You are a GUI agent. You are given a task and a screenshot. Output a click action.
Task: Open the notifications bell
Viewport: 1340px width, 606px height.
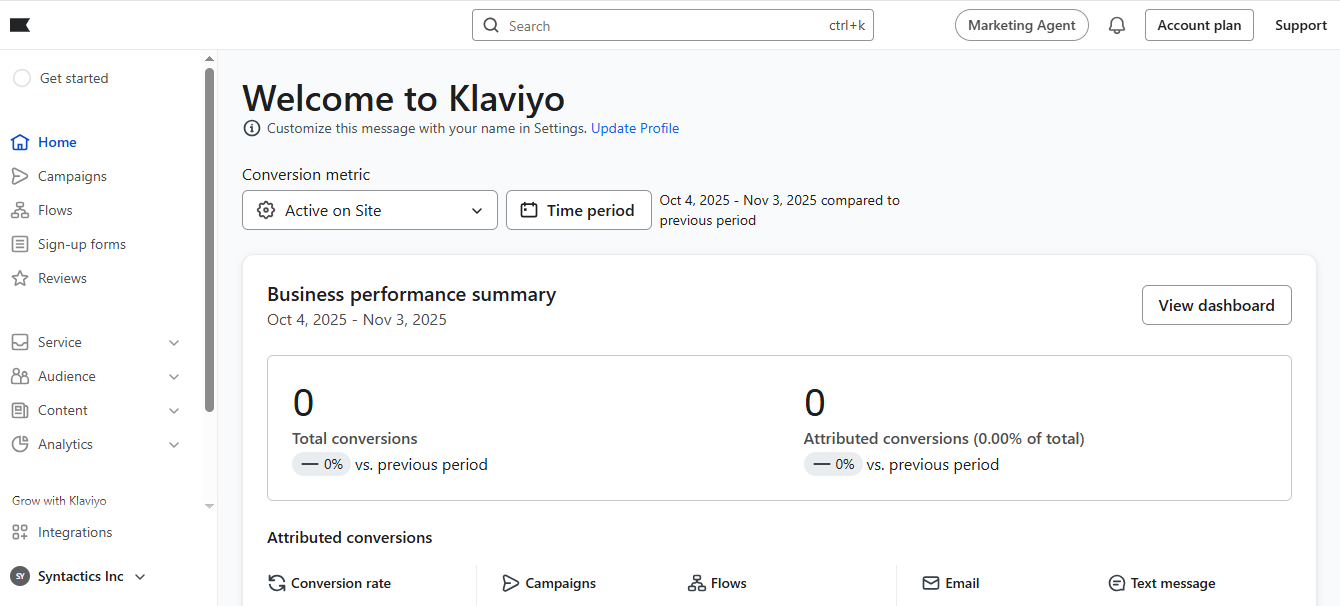pyautogui.click(x=1117, y=26)
